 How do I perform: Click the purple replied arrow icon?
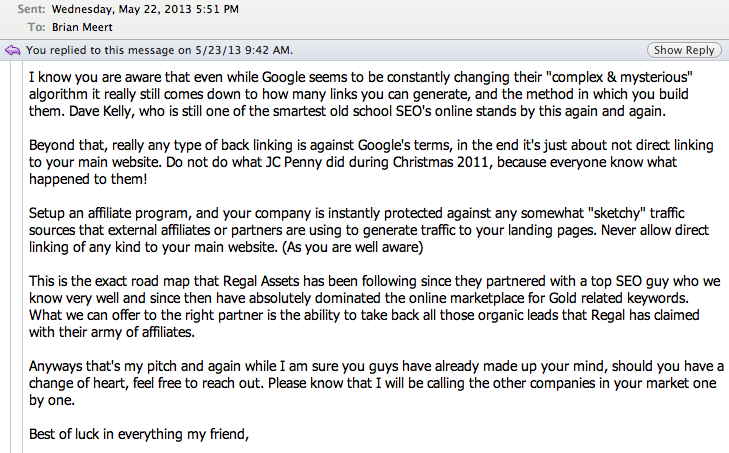tap(13, 50)
